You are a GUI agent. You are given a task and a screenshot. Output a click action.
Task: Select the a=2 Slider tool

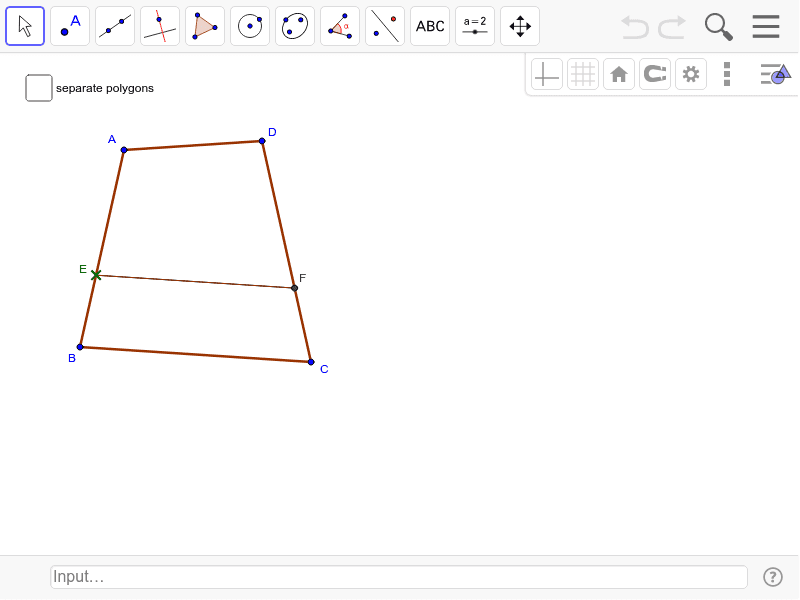(x=475, y=26)
